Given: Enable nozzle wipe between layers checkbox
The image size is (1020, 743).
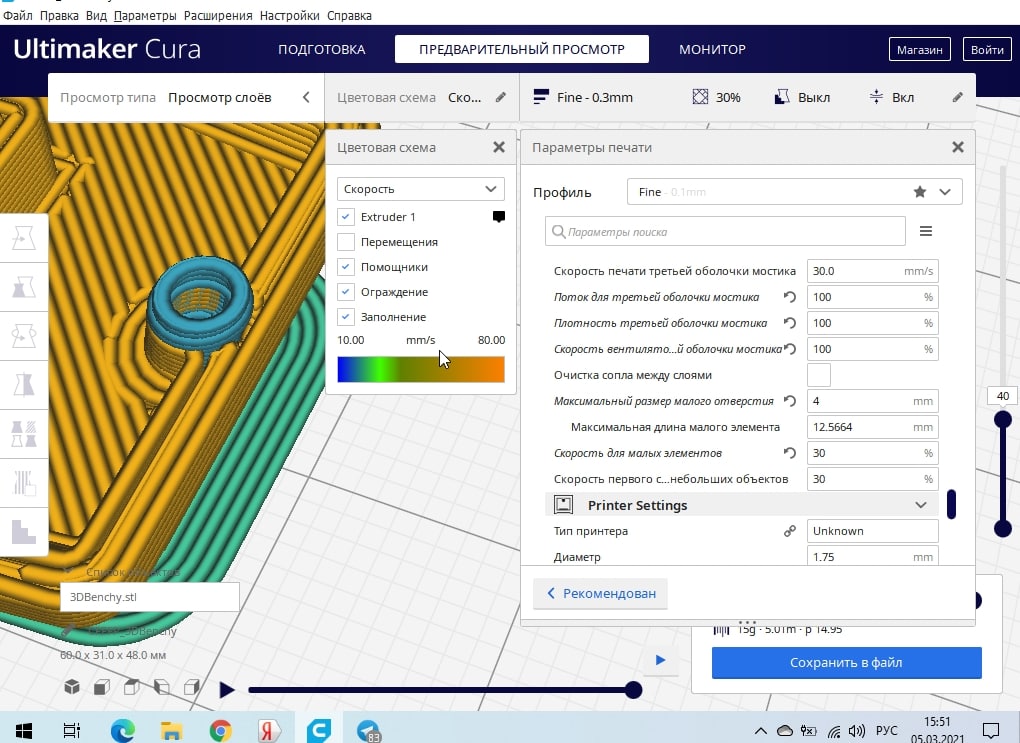Looking at the screenshot, I should 819,375.
